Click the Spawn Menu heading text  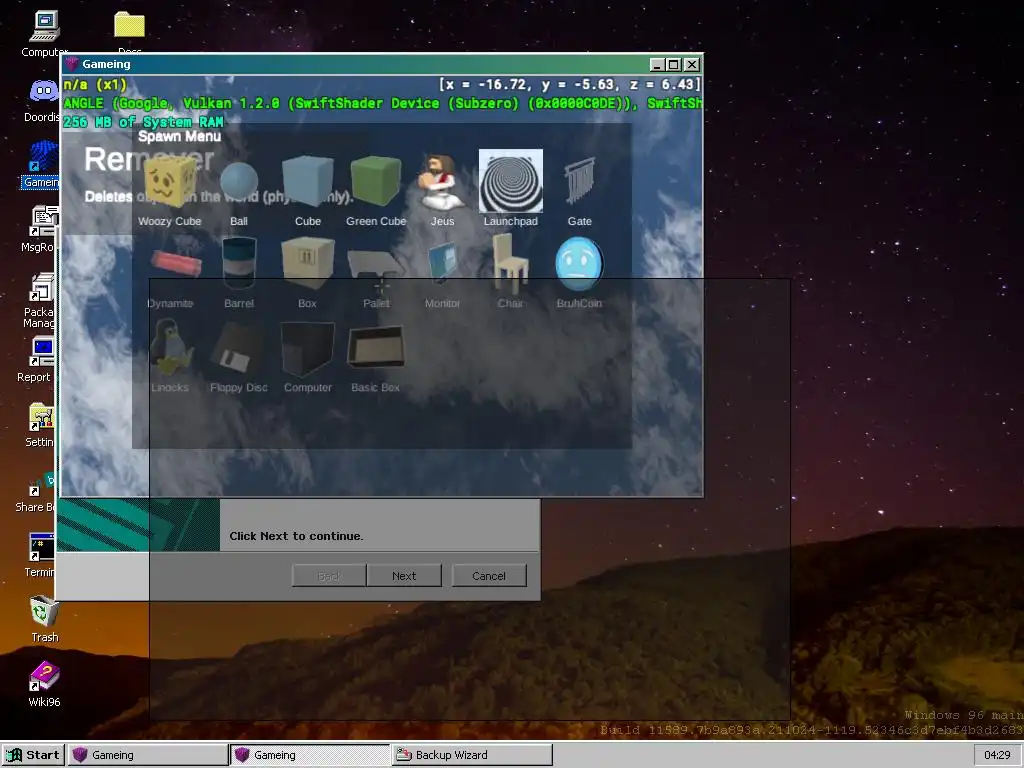pyautogui.click(x=180, y=136)
